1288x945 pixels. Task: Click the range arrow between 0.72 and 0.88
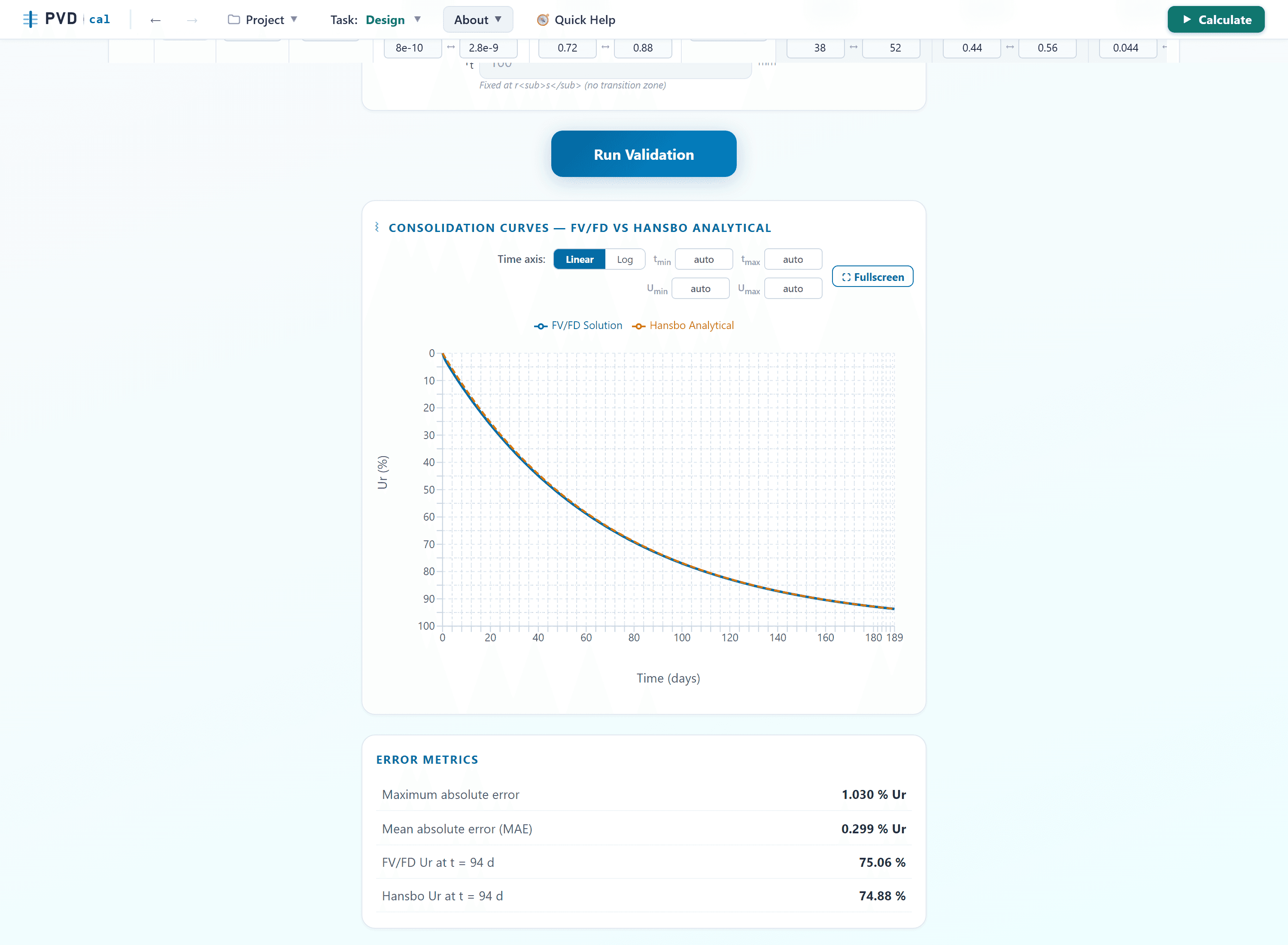pos(605,47)
